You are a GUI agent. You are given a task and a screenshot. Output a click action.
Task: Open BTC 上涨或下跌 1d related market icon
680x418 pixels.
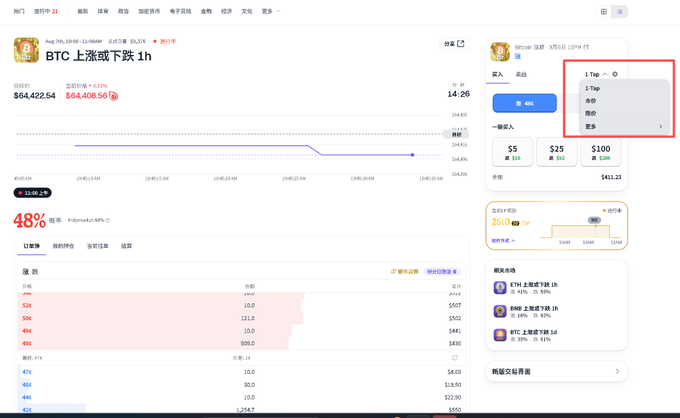click(500, 335)
